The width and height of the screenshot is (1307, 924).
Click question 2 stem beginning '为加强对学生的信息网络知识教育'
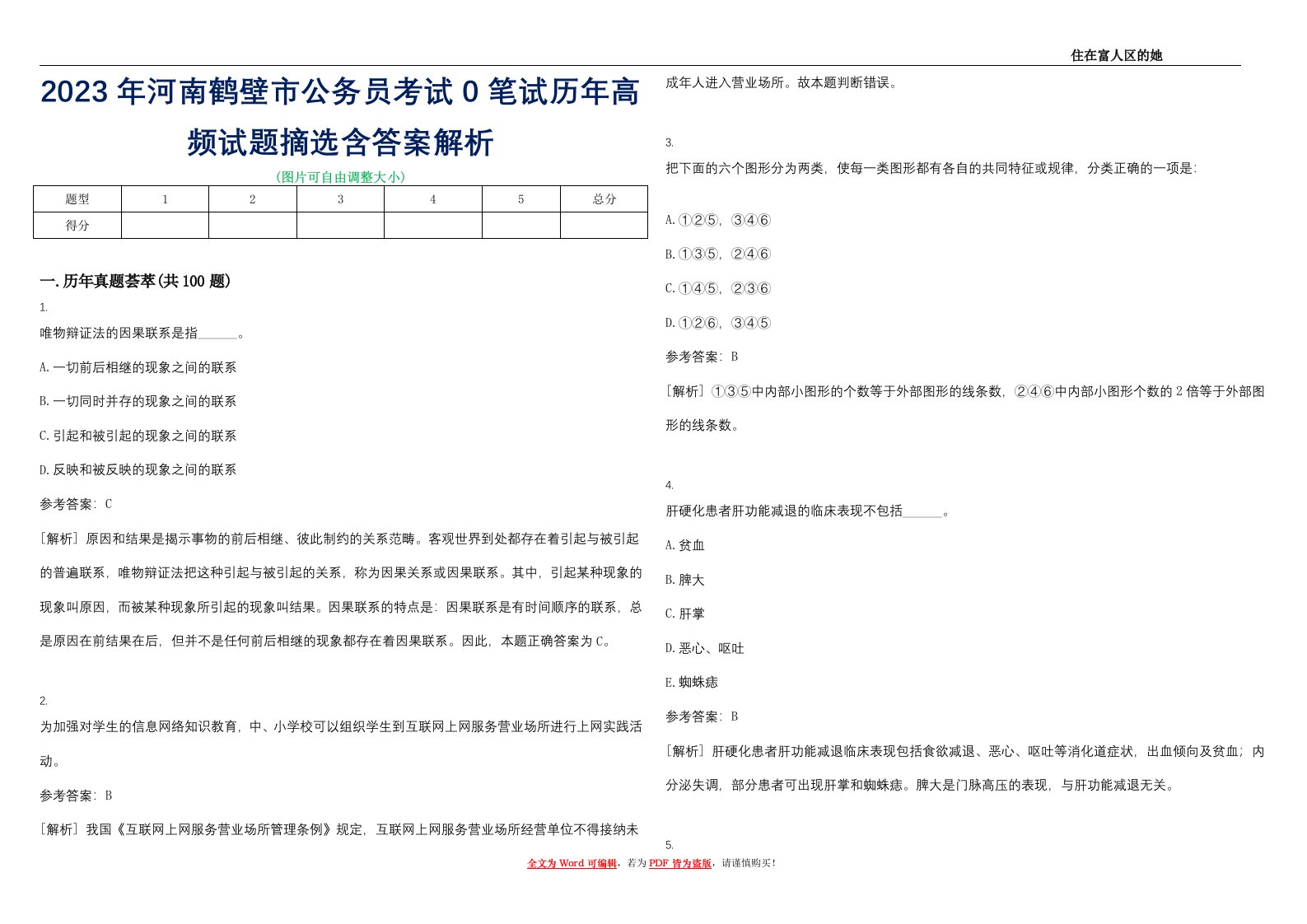pos(341,744)
